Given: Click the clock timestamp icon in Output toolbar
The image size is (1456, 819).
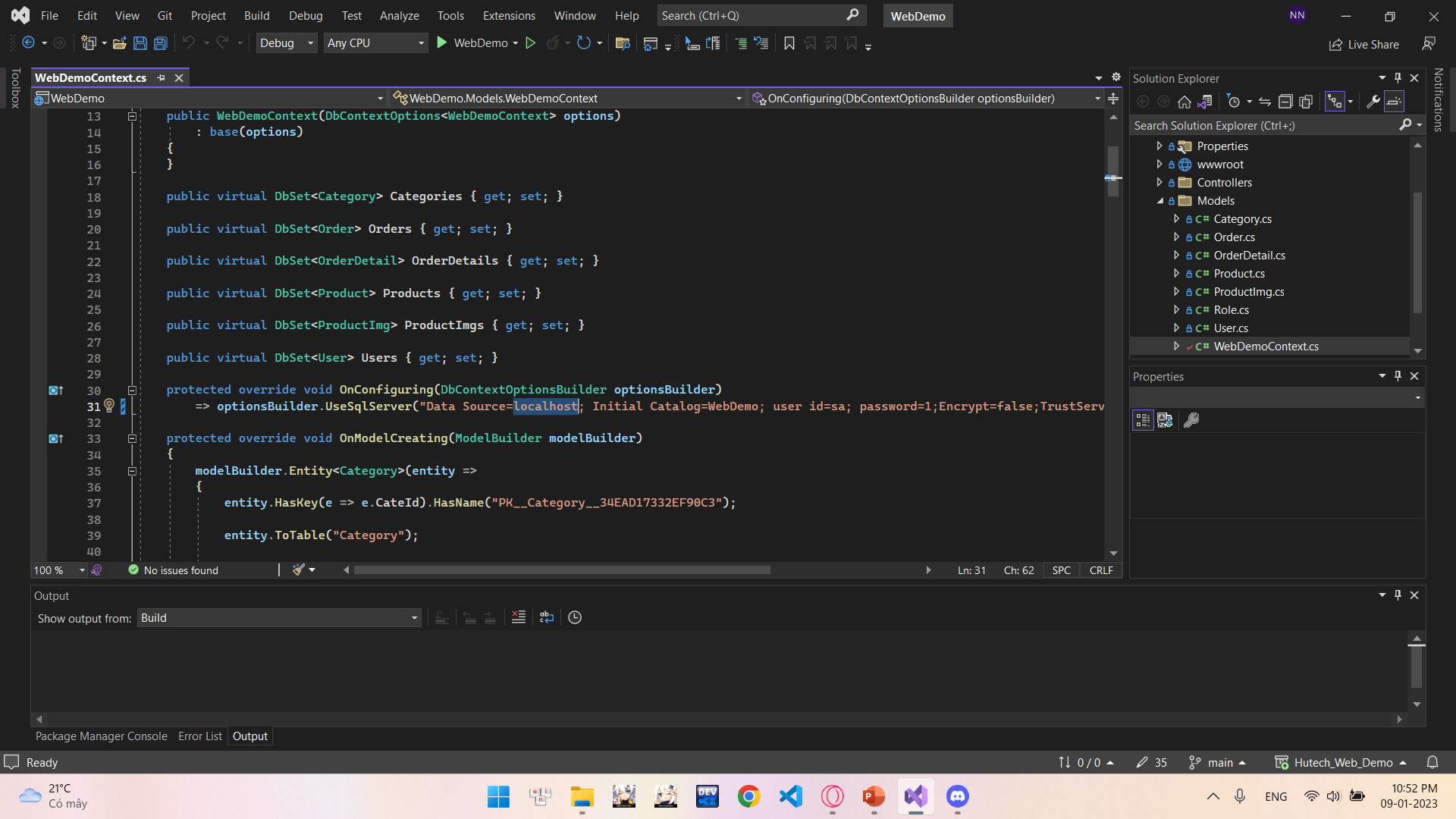Looking at the screenshot, I should 575,617.
